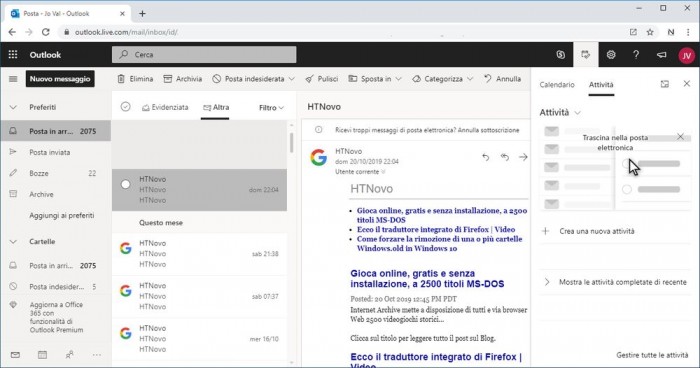Open heading link Gioca online, gratis e senza installazione
Viewport: 700px width, 368px height.
tap(427, 279)
